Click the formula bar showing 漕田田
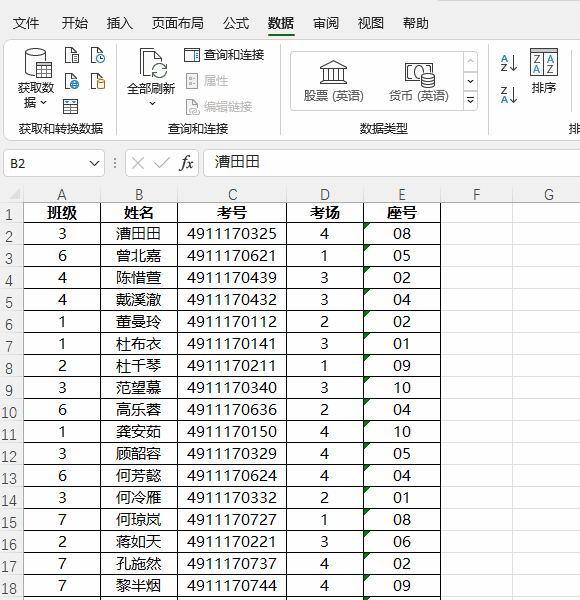The image size is (580, 600). (x=392, y=163)
